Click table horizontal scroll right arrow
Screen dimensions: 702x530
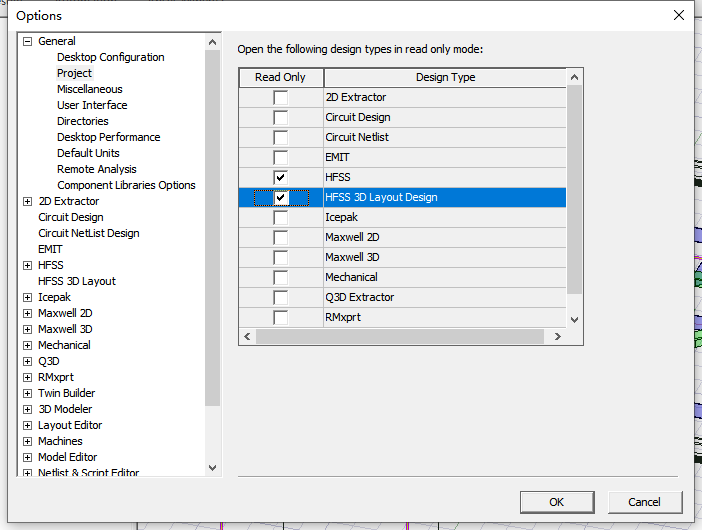557,336
